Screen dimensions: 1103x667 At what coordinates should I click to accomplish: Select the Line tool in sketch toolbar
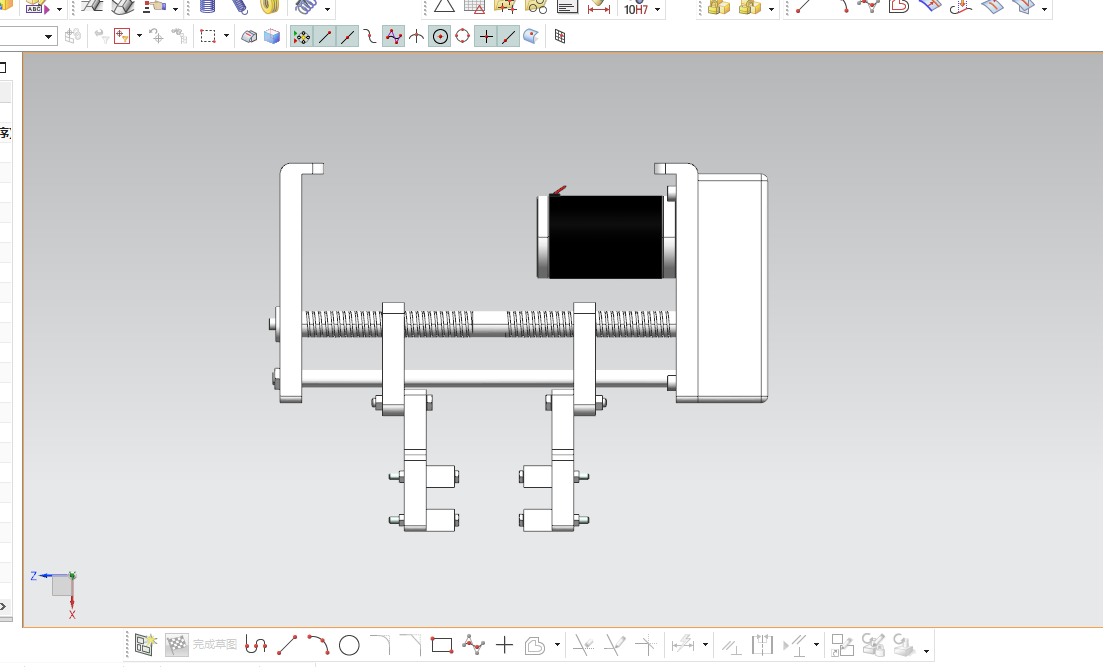[x=287, y=644]
